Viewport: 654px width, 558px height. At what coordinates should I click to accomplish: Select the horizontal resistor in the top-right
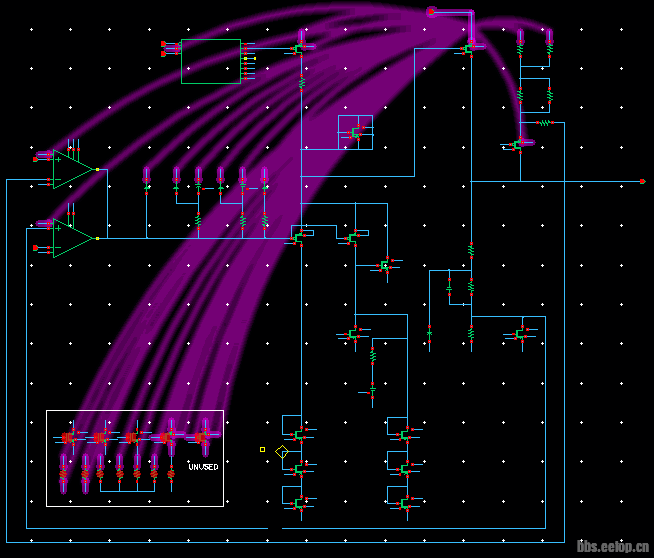[545, 123]
